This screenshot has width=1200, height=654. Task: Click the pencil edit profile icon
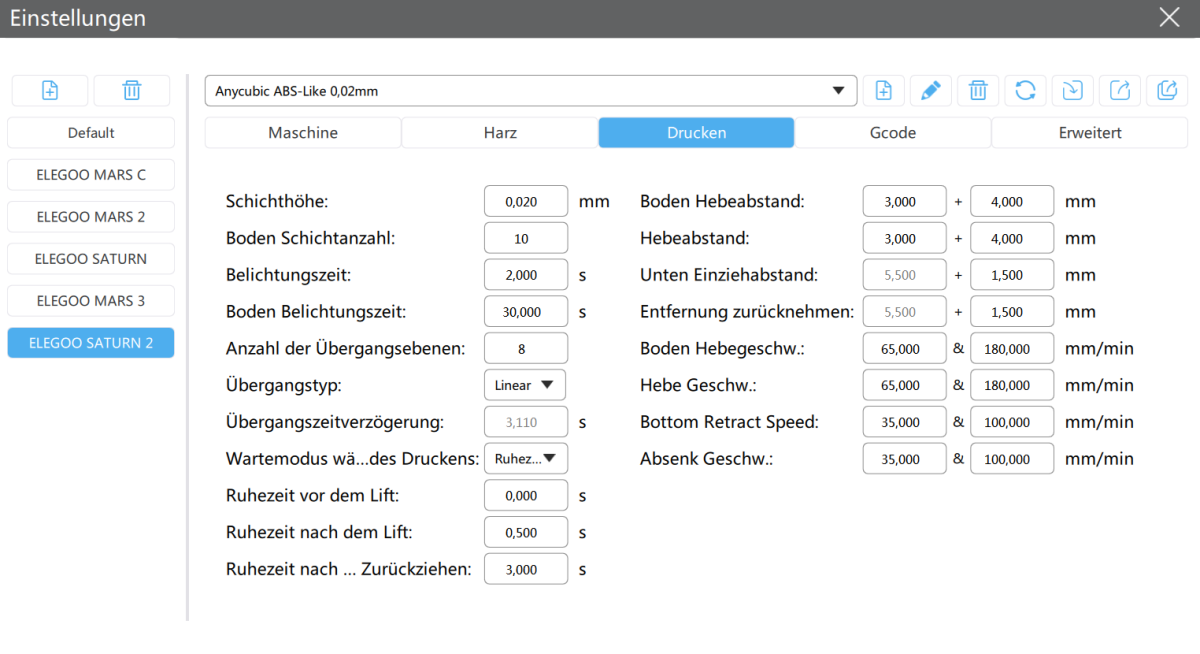coord(930,91)
